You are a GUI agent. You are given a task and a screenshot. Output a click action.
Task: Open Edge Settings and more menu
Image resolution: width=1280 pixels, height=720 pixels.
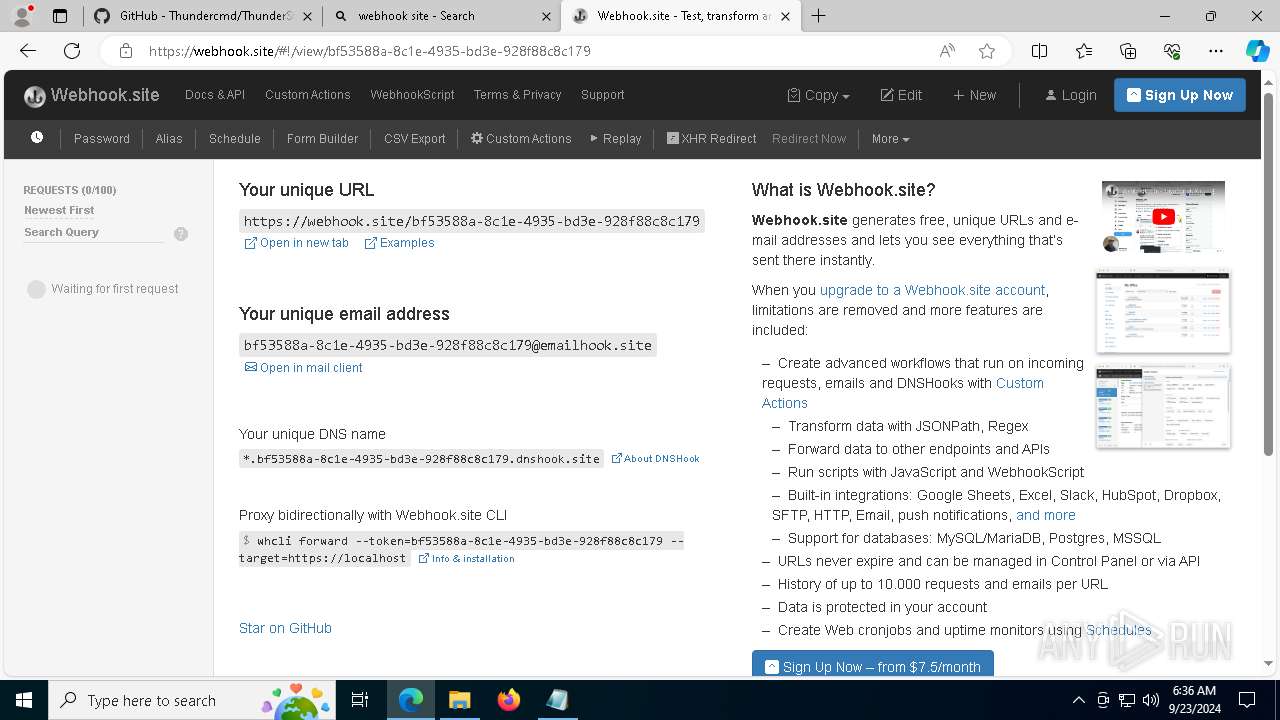click(1216, 51)
